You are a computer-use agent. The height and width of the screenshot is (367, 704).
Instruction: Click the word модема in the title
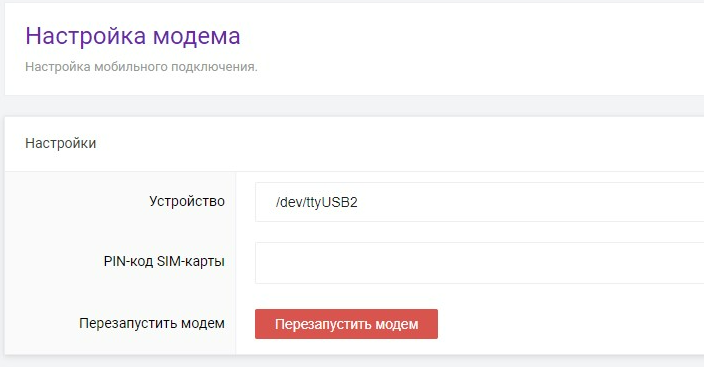(197, 36)
